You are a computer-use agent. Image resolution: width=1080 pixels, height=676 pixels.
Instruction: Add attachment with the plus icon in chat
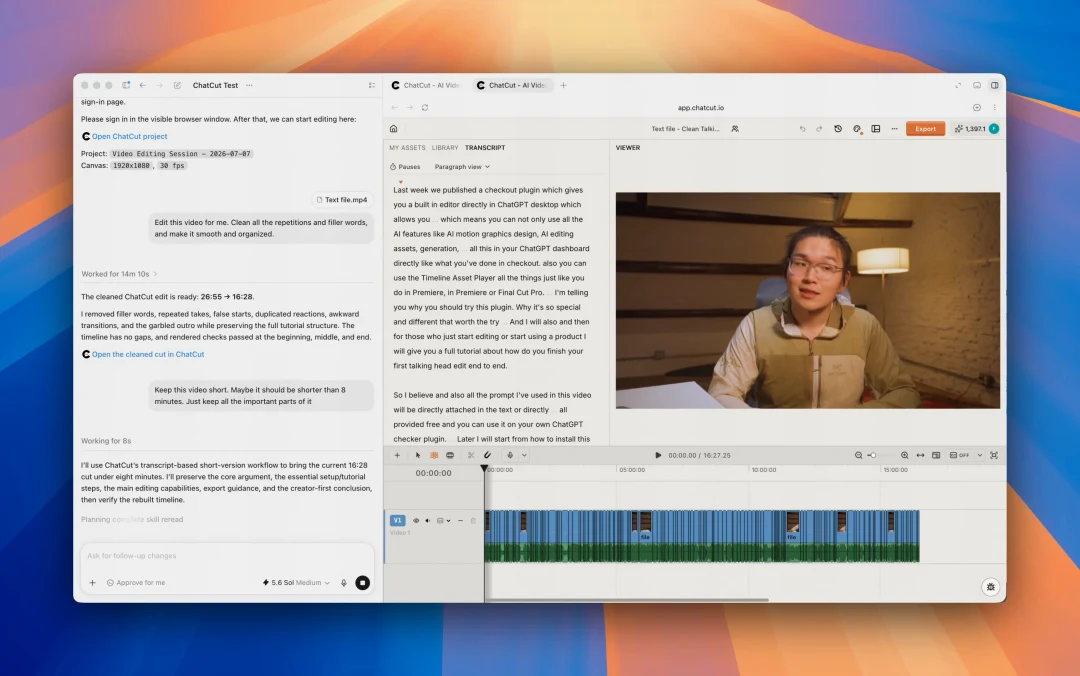click(x=92, y=583)
